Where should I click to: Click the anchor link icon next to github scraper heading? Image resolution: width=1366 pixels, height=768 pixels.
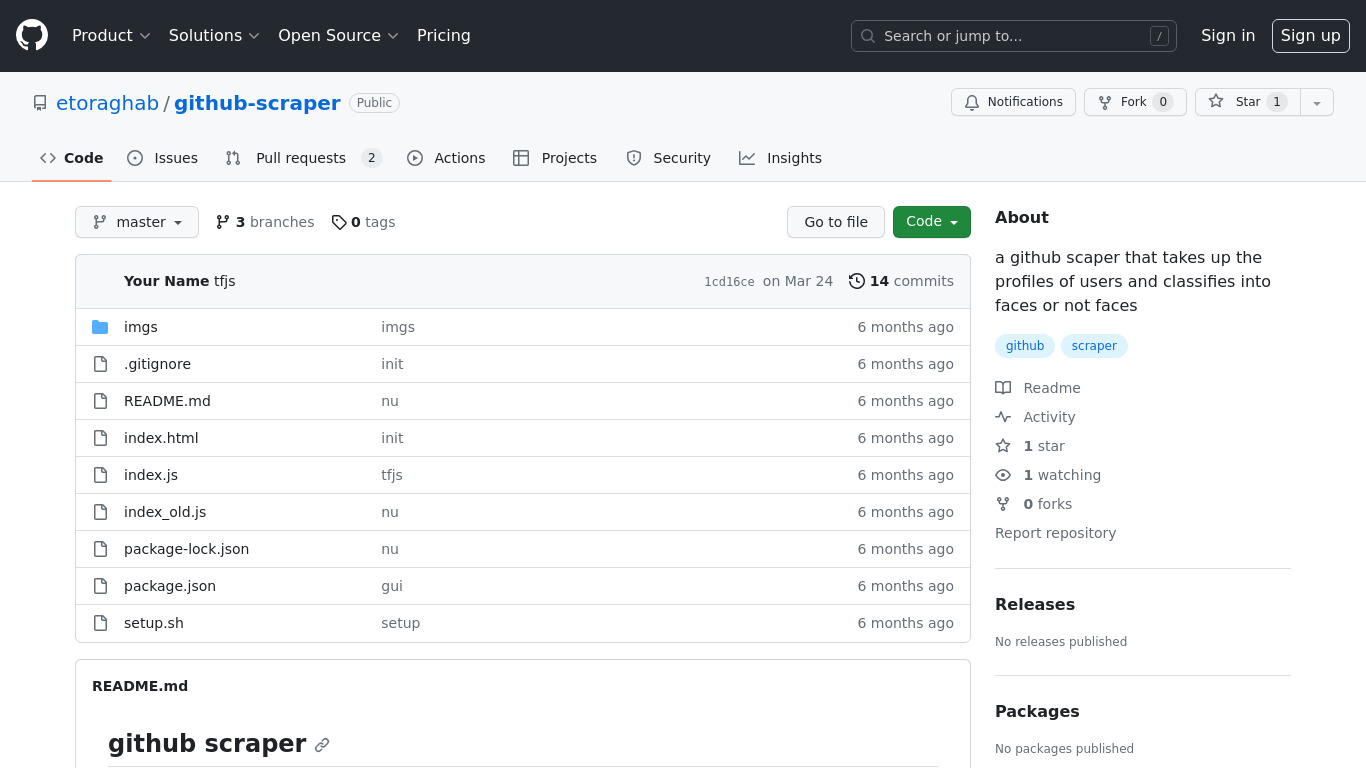[322, 745]
